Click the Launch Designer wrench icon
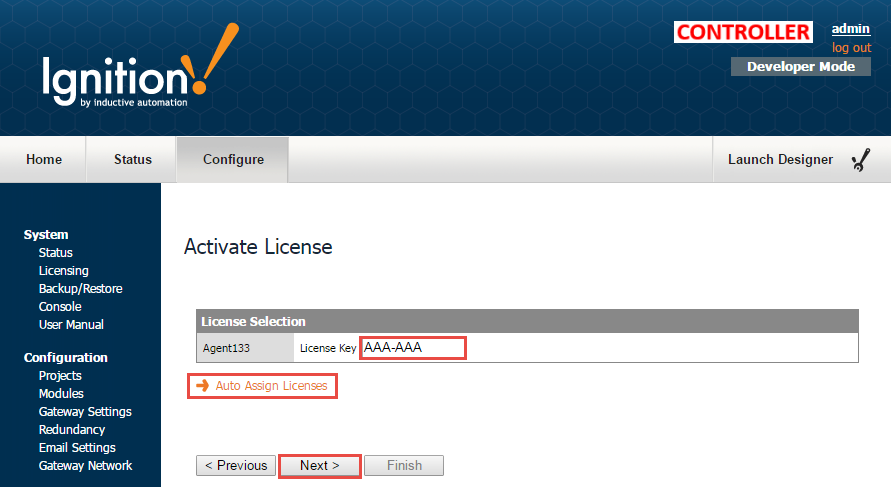The width and height of the screenshot is (891, 487). click(x=861, y=160)
